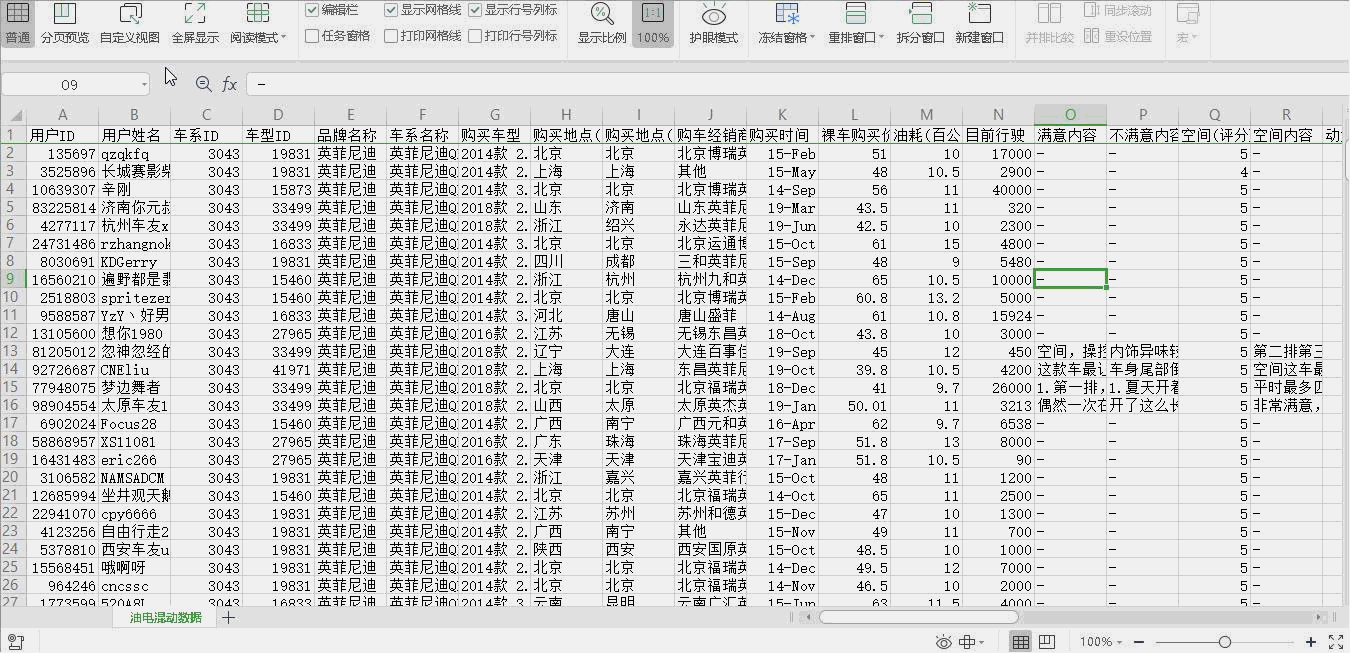
Task: Click the icon at status bar left end
Action: point(16,642)
